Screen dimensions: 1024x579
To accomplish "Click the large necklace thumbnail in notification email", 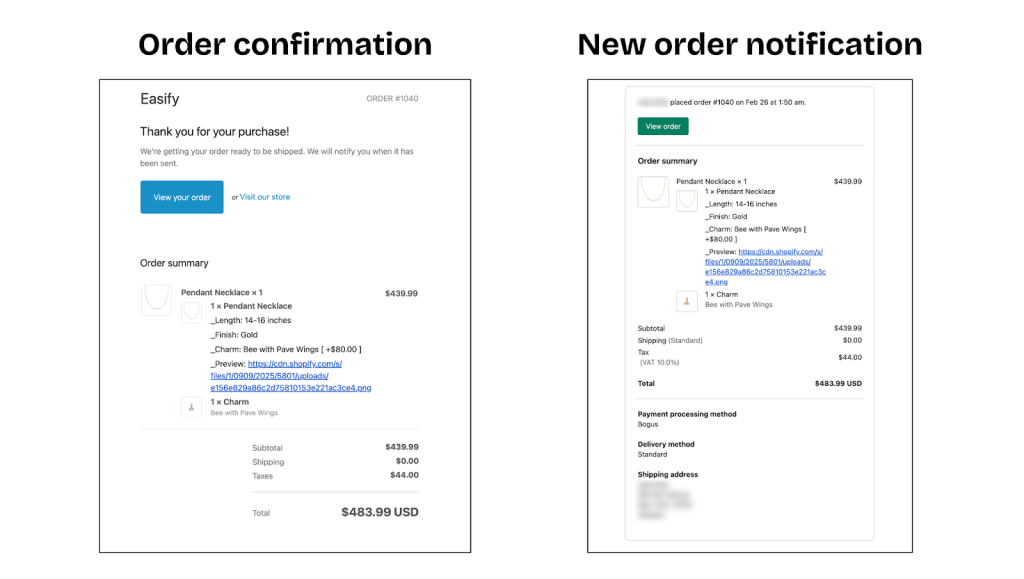I will click(x=653, y=190).
